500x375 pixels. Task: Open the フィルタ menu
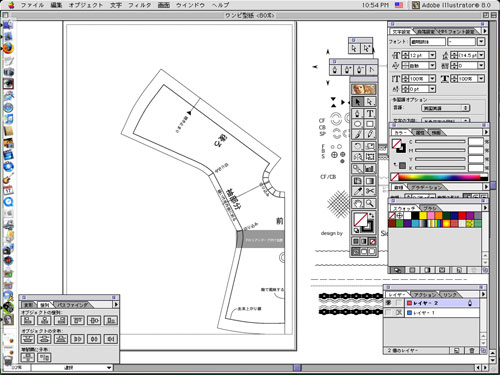pyautogui.click(x=140, y=5)
